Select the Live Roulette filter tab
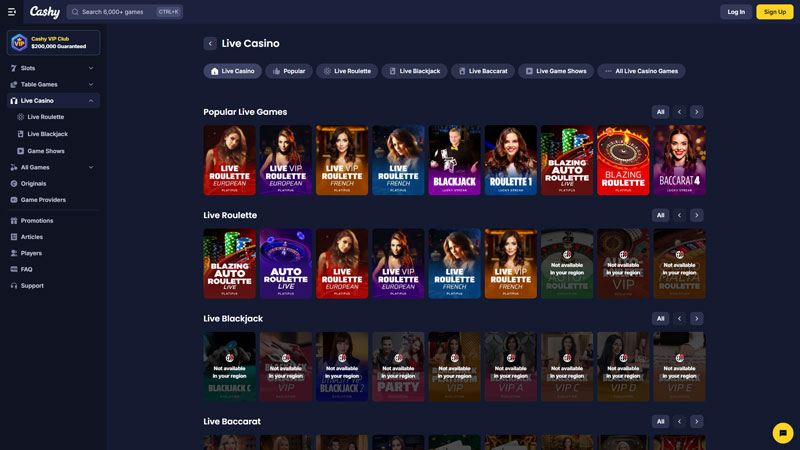 (x=347, y=71)
